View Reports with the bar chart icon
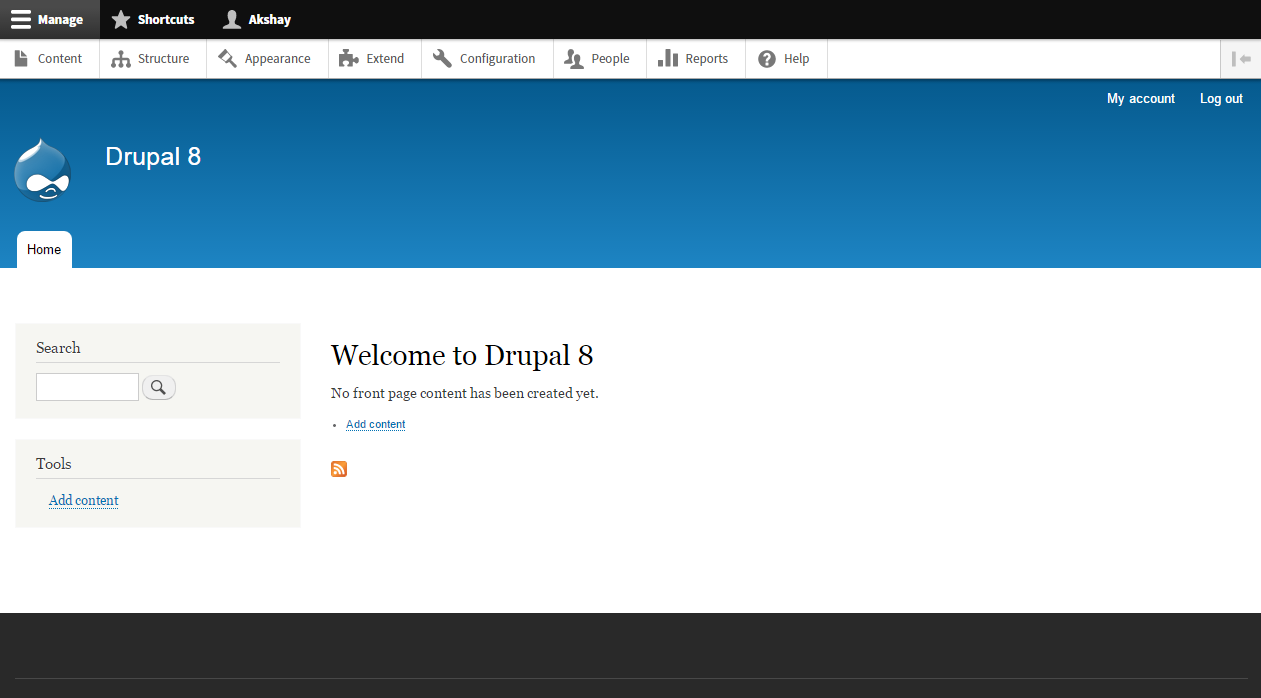 point(695,59)
